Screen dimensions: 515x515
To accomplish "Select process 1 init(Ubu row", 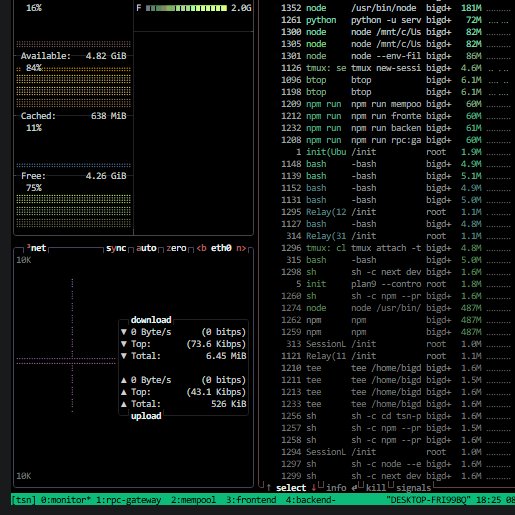I will click(x=395, y=152).
